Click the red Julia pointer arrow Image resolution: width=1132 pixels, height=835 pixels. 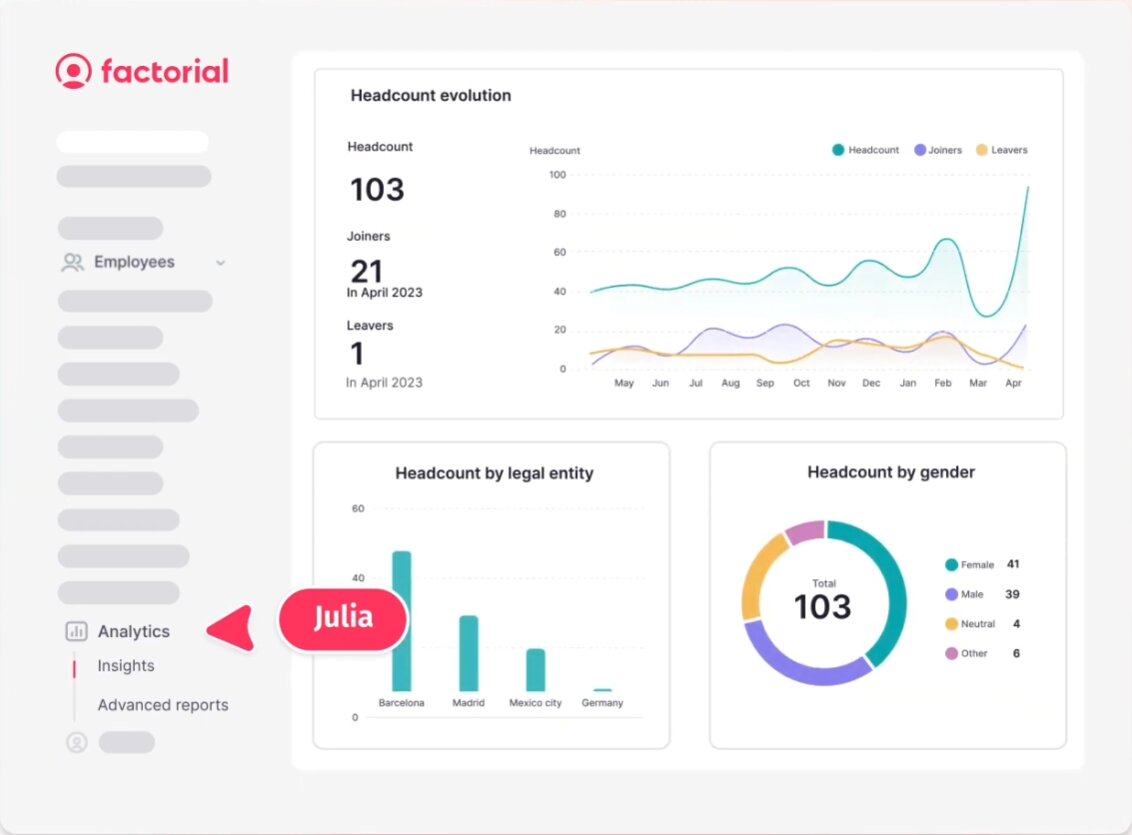pos(231,627)
